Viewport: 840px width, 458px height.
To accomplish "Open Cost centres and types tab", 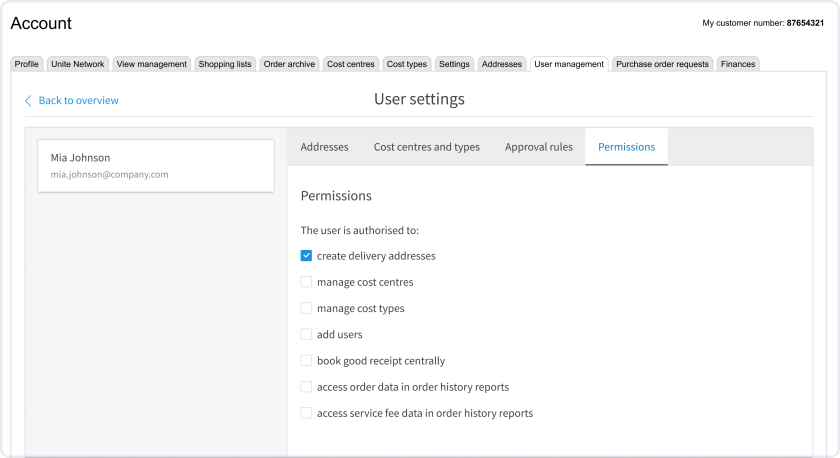I will pyautogui.click(x=426, y=147).
